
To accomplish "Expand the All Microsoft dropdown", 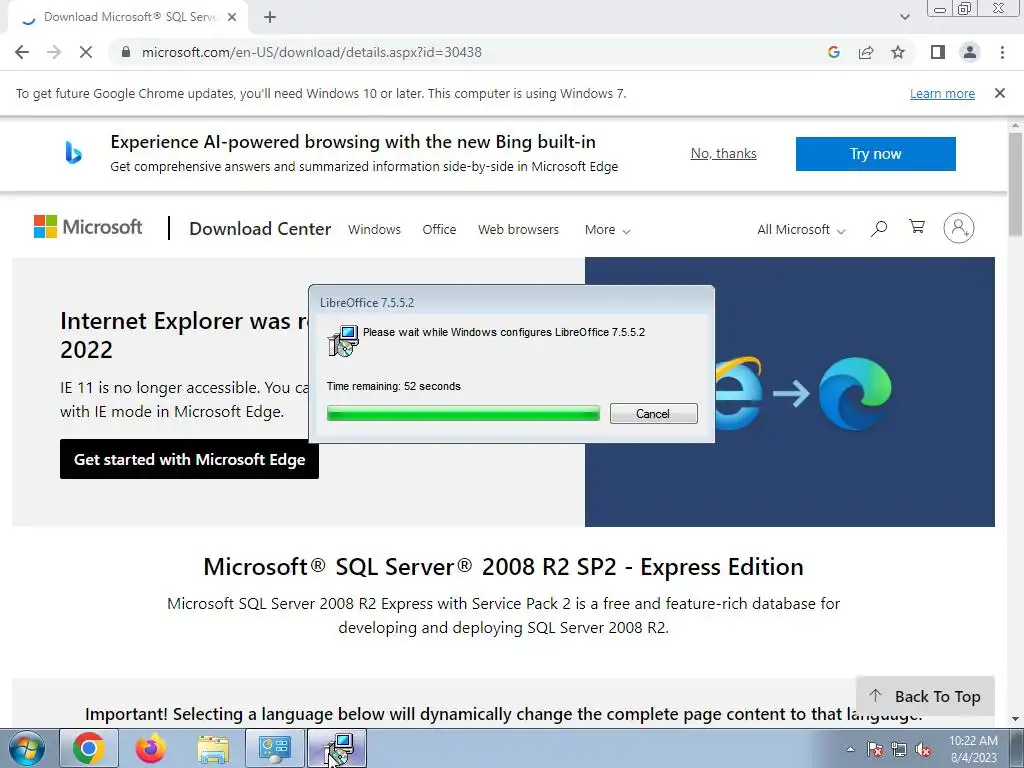I will [801, 230].
